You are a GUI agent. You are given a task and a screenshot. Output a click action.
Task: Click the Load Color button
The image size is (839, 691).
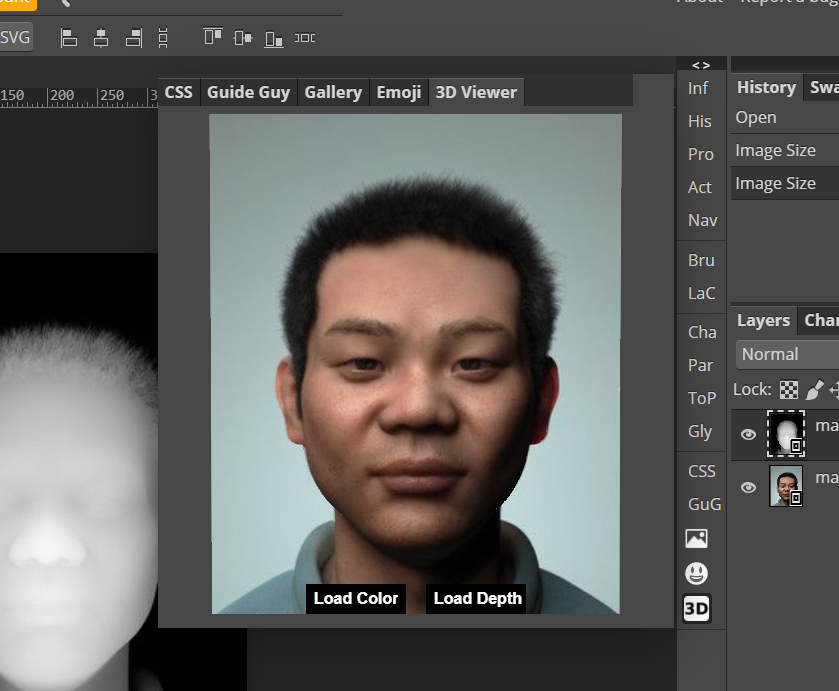[355, 599]
